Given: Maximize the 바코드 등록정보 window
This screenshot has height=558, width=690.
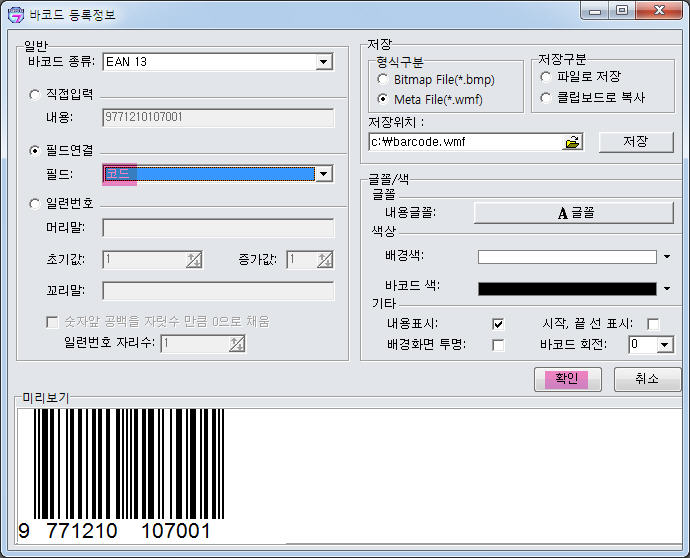Looking at the screenshot, I should point(622,11).
